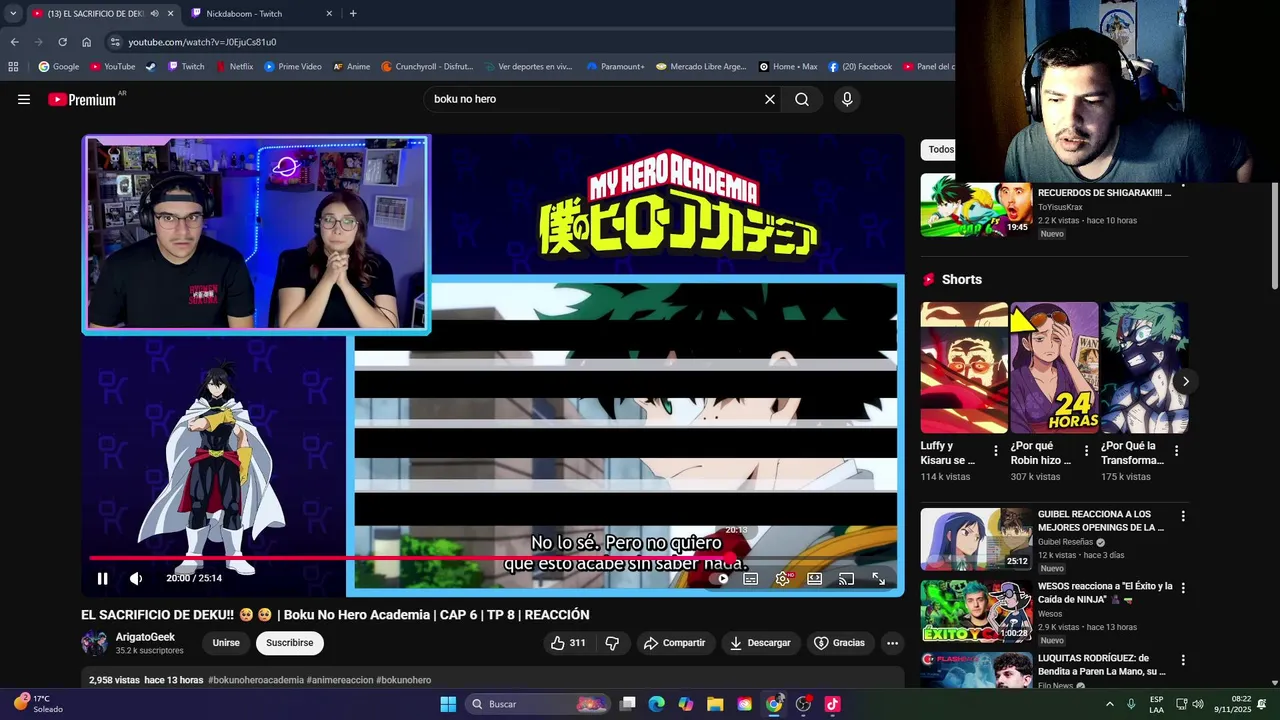
Task: Click the address bar URL
Action: point(202,42)
